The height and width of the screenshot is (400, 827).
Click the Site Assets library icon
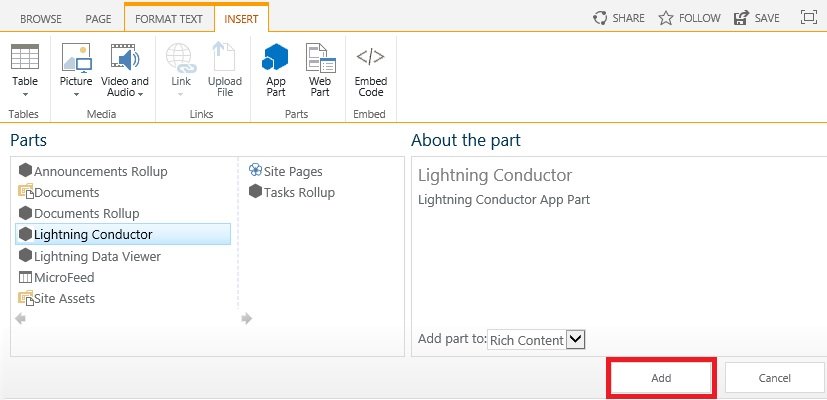click(x=26, y=298)
